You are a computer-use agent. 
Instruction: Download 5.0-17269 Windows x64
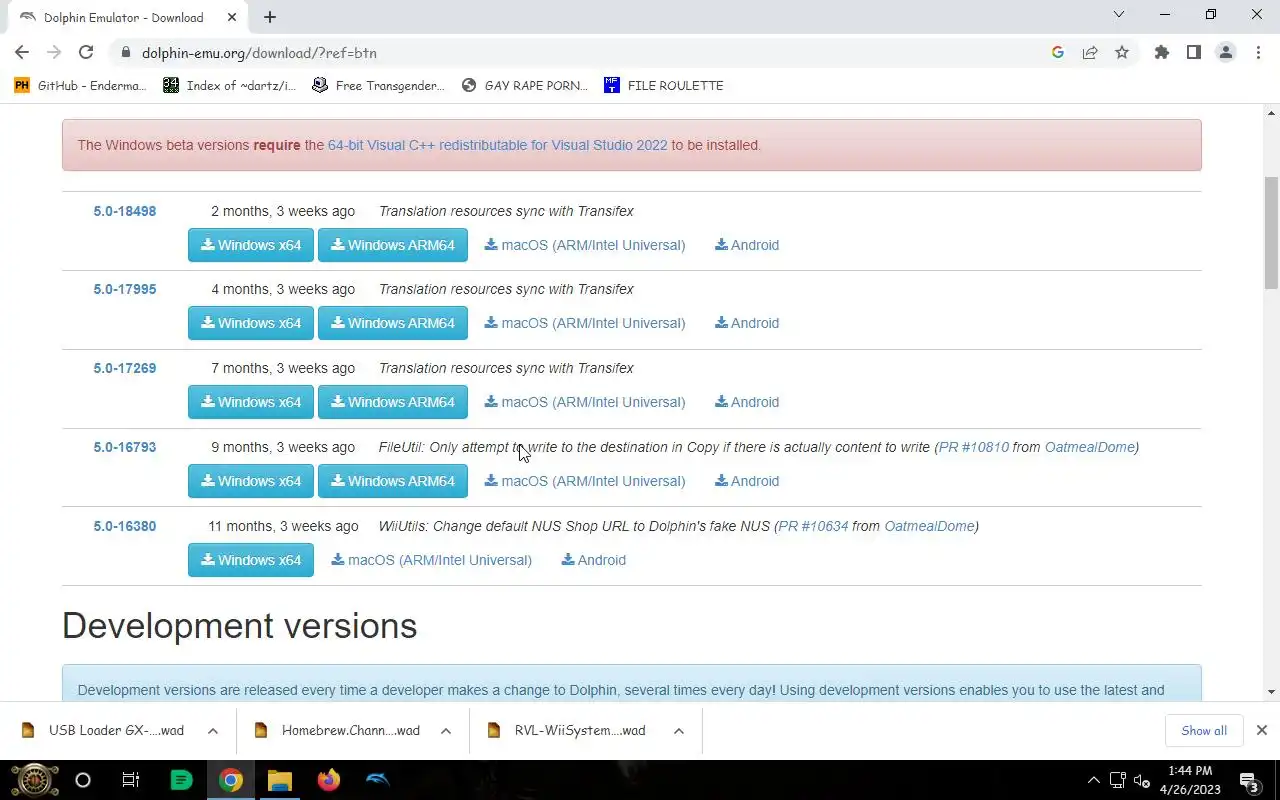click(x=251, y=402)
